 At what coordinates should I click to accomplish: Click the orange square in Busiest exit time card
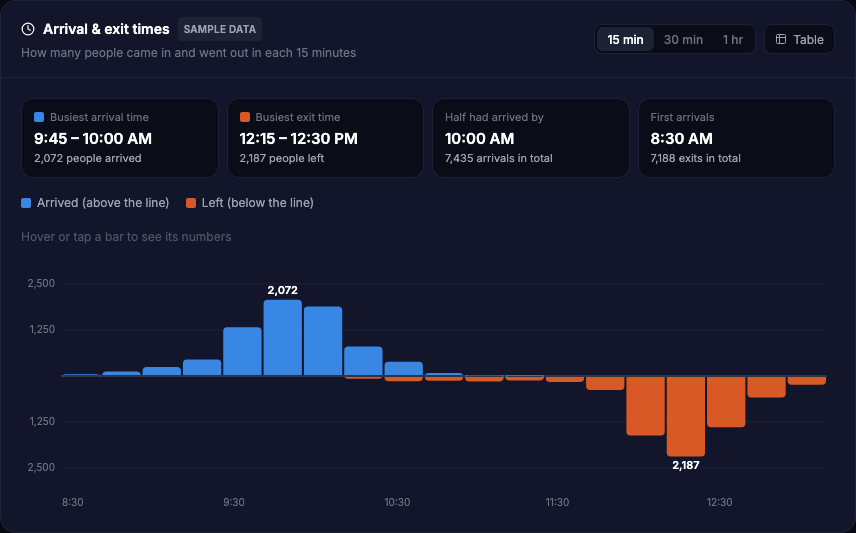pyautogui.click(x=245, y=117)
